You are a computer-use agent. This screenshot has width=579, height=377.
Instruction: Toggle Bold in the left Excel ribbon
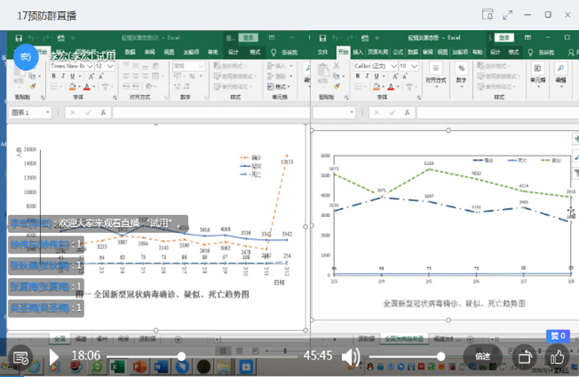(54, 76)
